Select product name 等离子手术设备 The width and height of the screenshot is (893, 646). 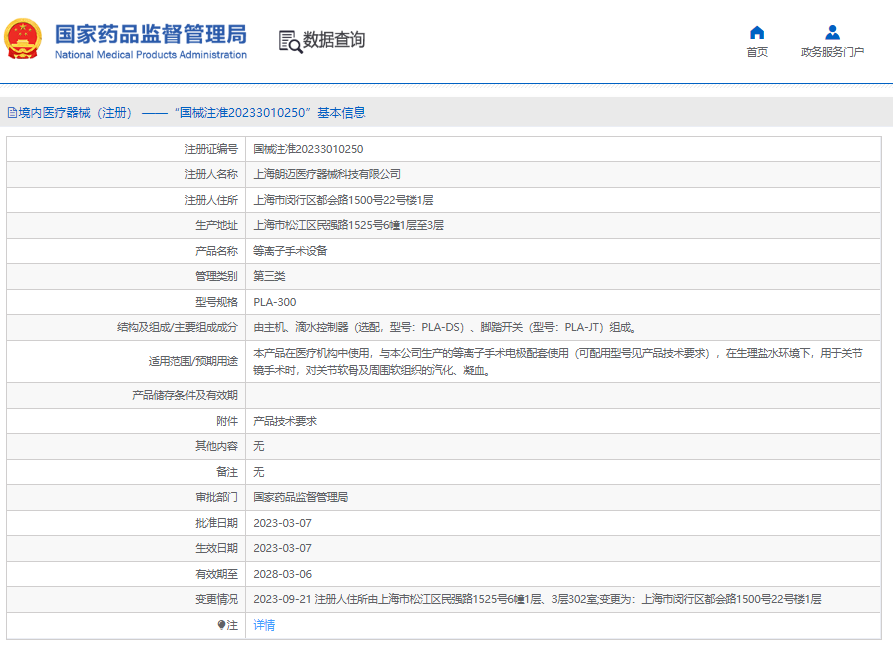290,251
